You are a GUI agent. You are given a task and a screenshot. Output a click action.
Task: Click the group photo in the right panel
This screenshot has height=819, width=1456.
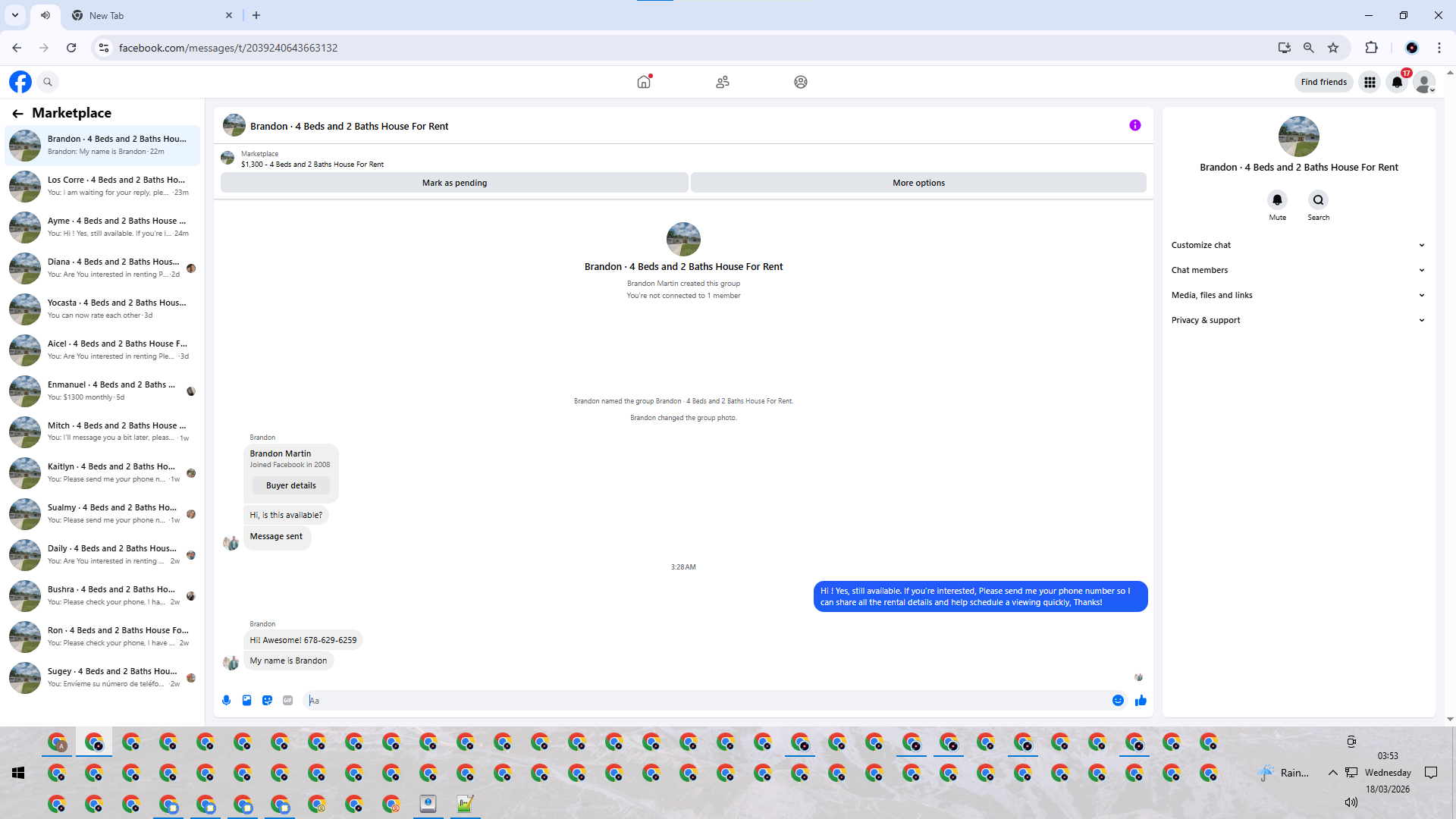click(1299, 136)
